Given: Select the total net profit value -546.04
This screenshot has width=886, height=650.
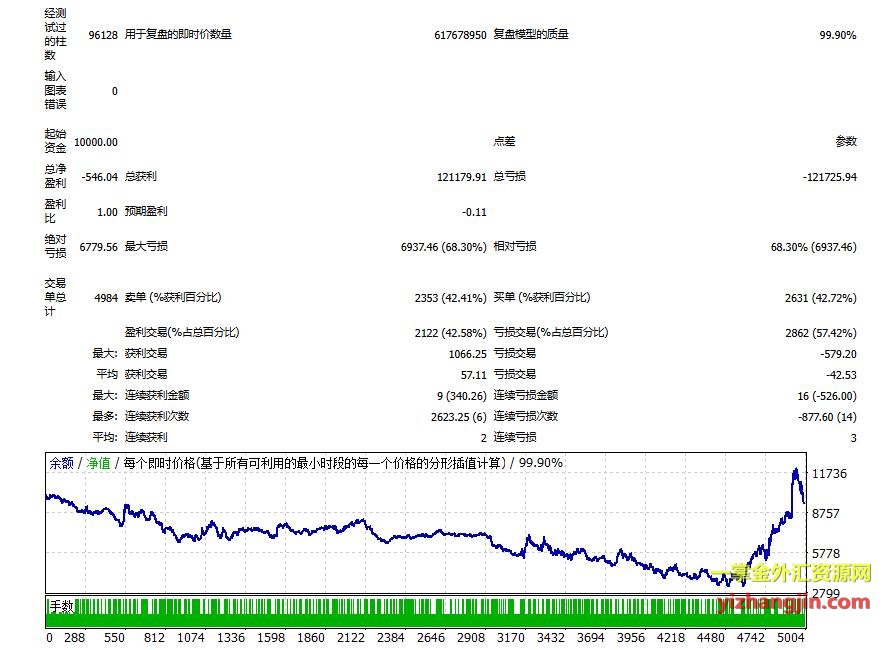Looking at the screenshot, I should [x=99, y=177].
